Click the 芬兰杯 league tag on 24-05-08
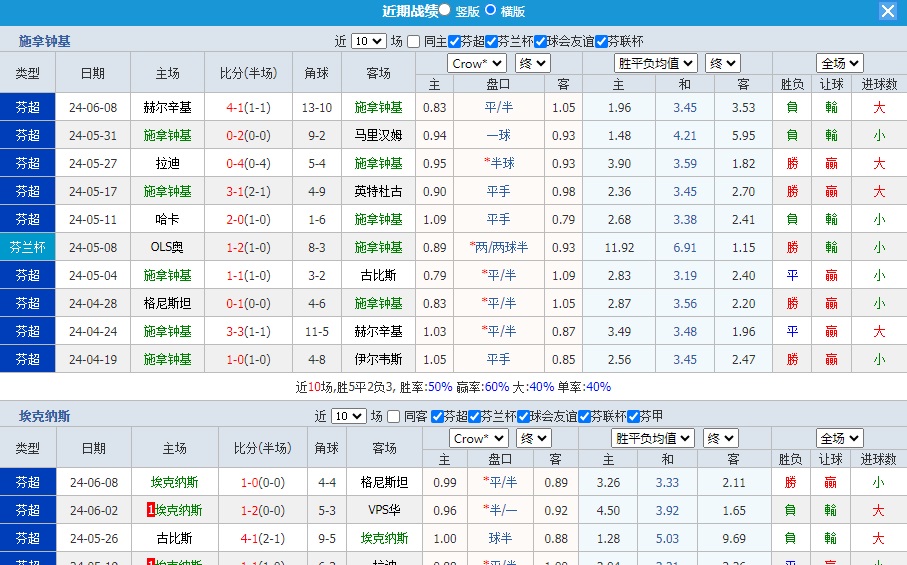The width and height of the screenshot is (907, 565). click(x=27, y=247)
